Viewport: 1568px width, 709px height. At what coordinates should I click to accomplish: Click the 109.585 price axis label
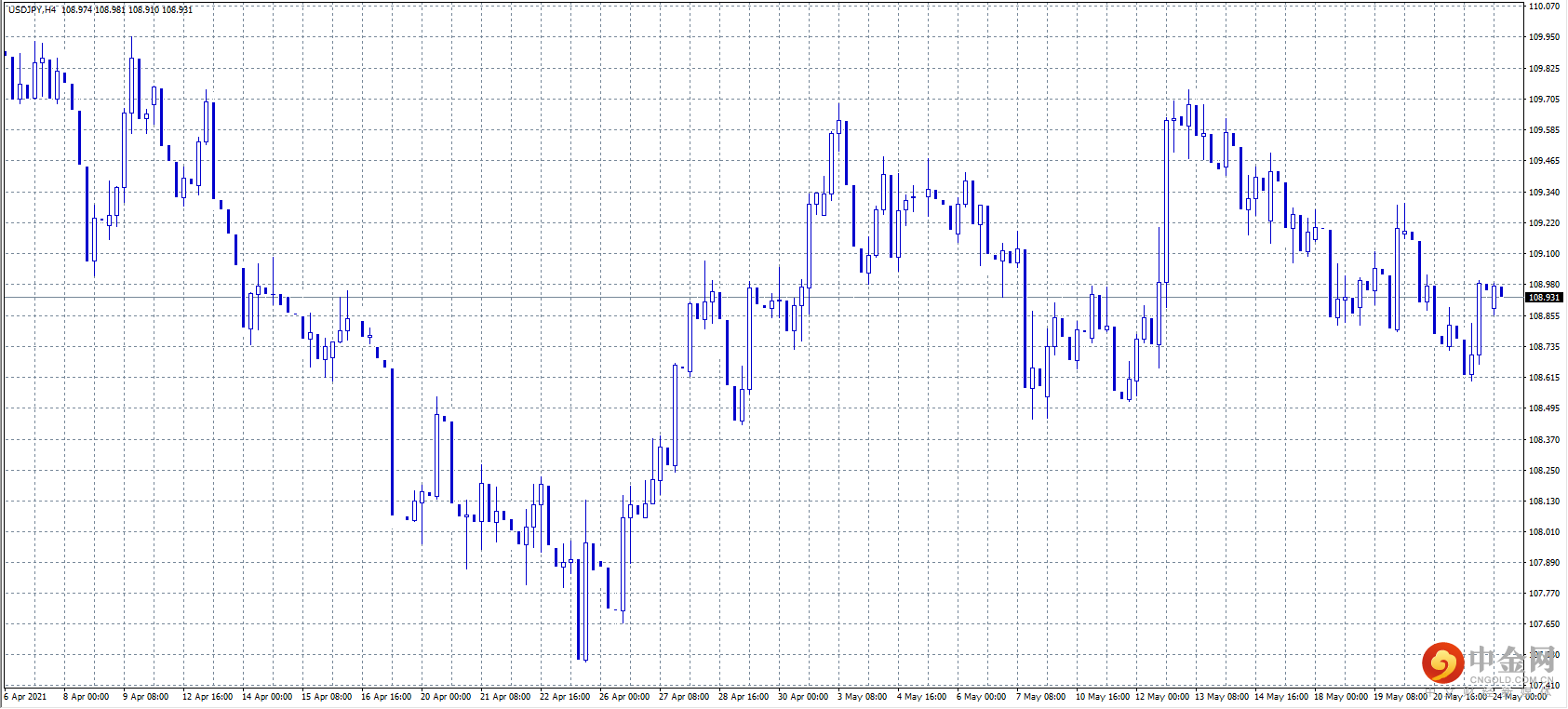point(1545,130)
